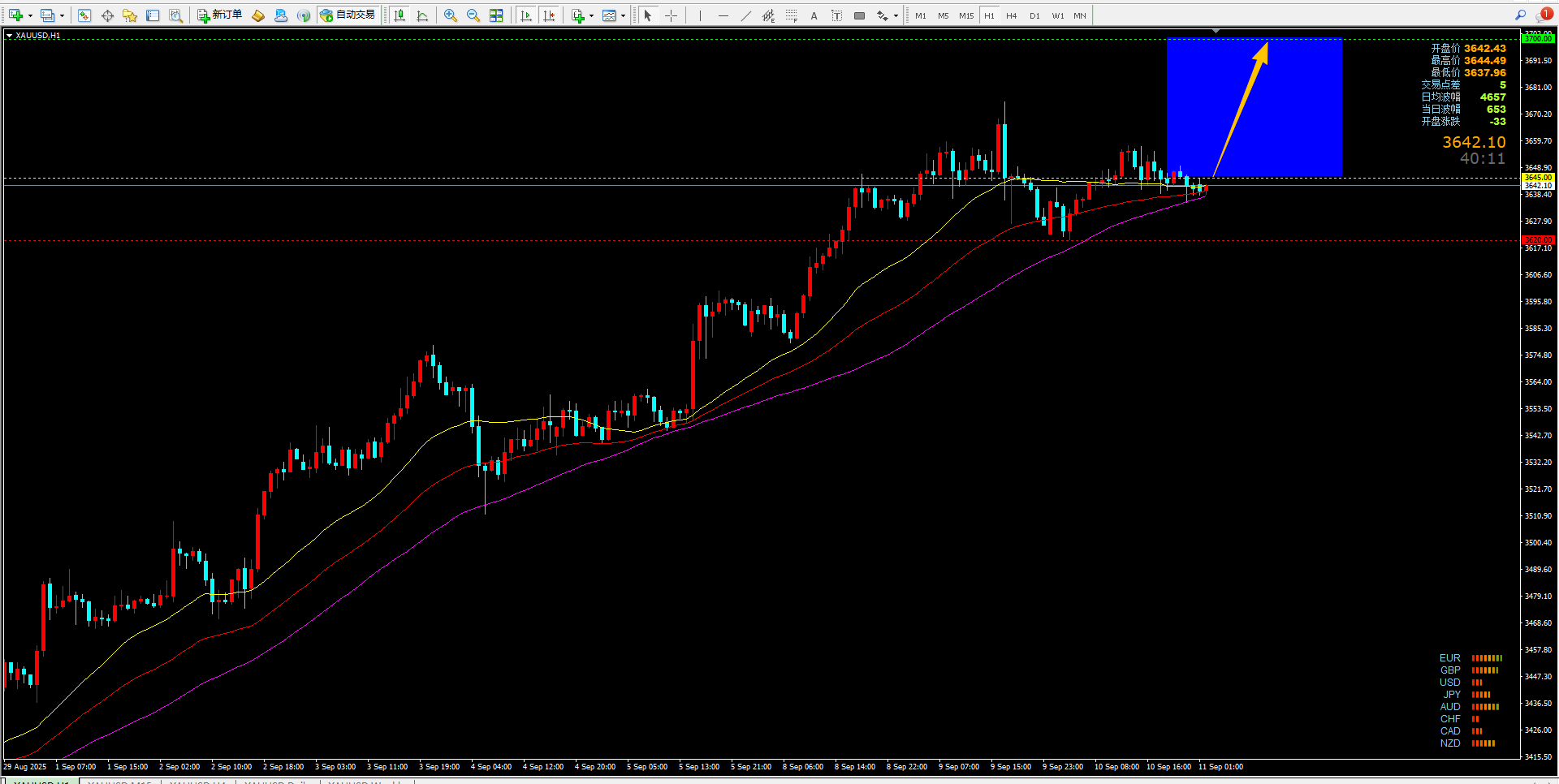Toggle the 自动交易 auto trading button

coord(348,15)
